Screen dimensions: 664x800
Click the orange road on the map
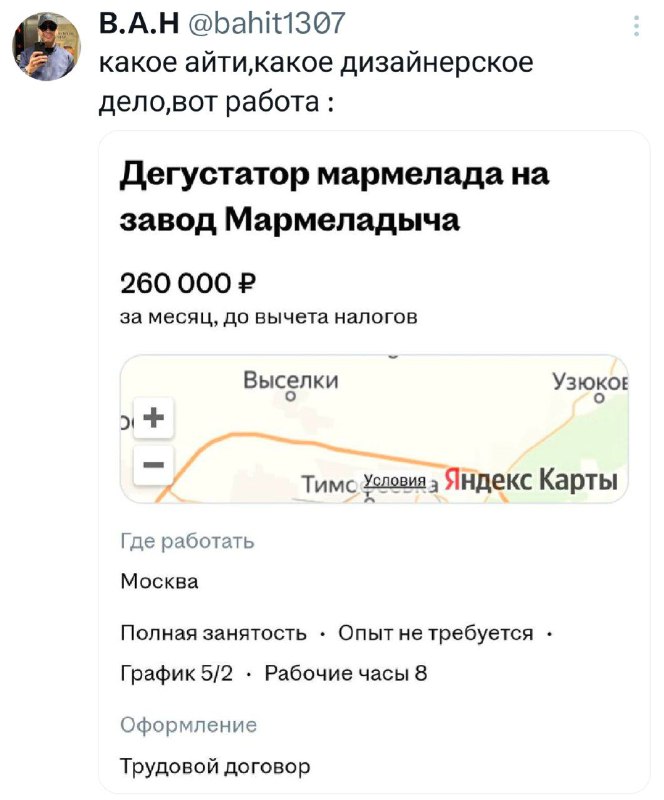click(300, 439)
